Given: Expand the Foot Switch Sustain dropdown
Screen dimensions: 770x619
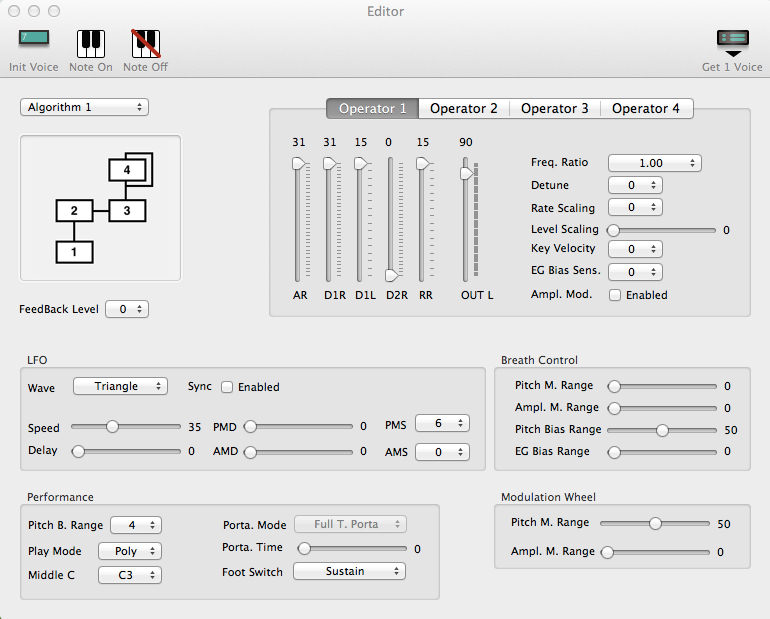Looking at the screenshot, I should click(x=349, y=571).
